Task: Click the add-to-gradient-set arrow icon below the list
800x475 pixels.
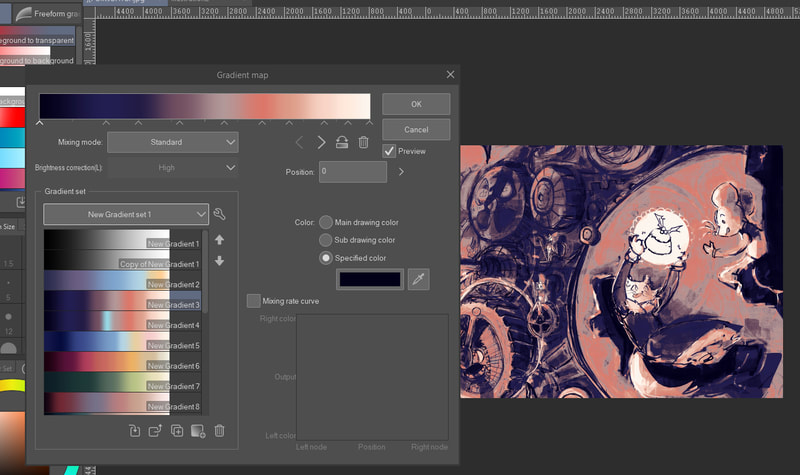Action: [x=155, y=431]
